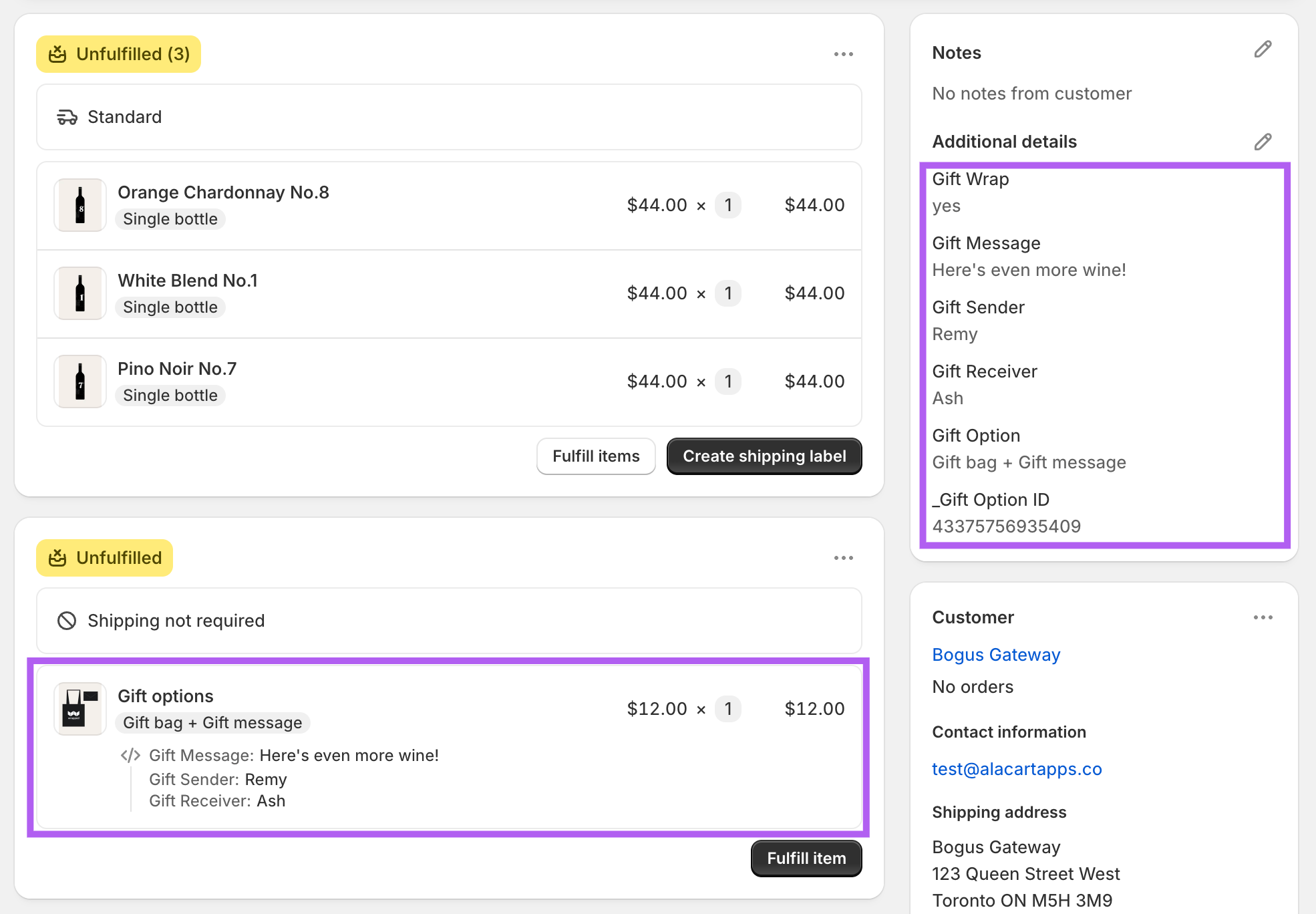Open more actions menu for gift fulfillment card
The width and height of the screenshot is (1316, 914).
843,558
